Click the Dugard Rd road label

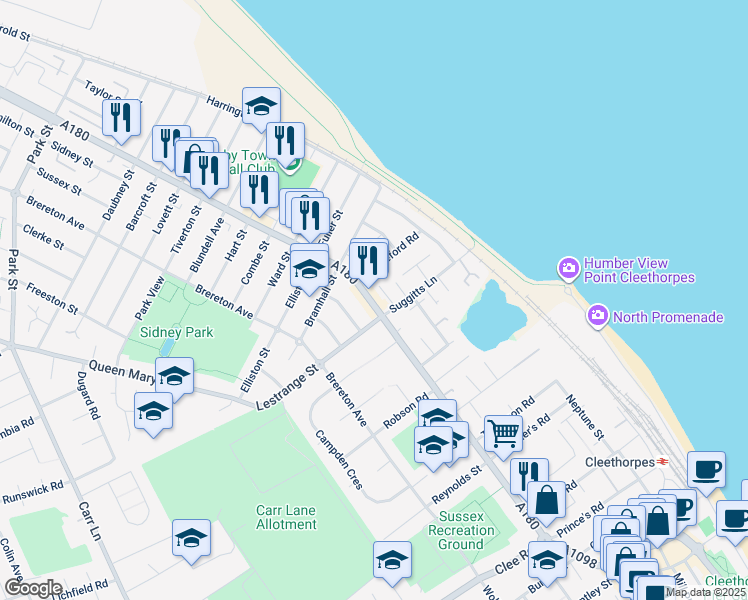pos(88,395)
